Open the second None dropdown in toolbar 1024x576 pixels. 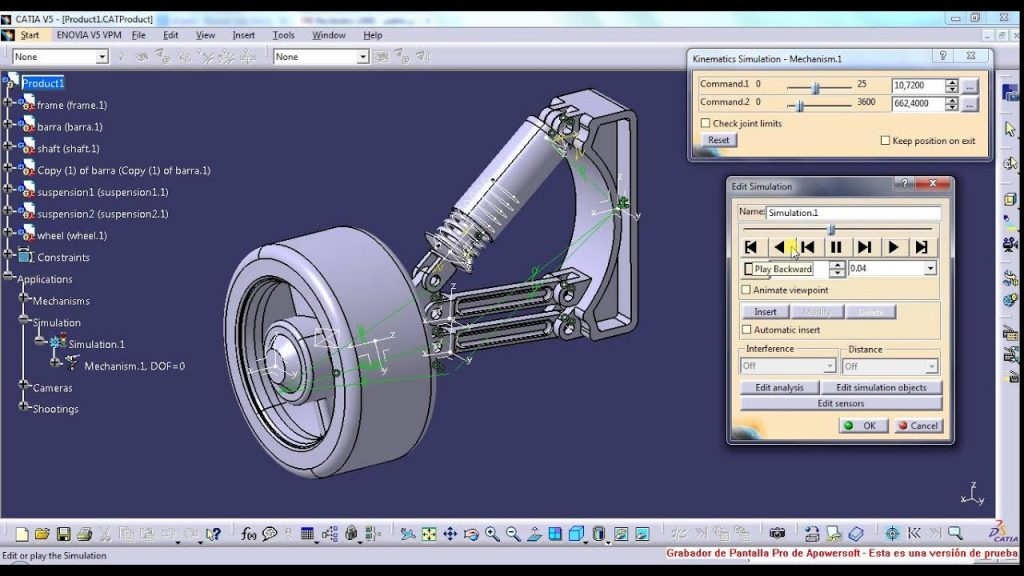point(362,57)
